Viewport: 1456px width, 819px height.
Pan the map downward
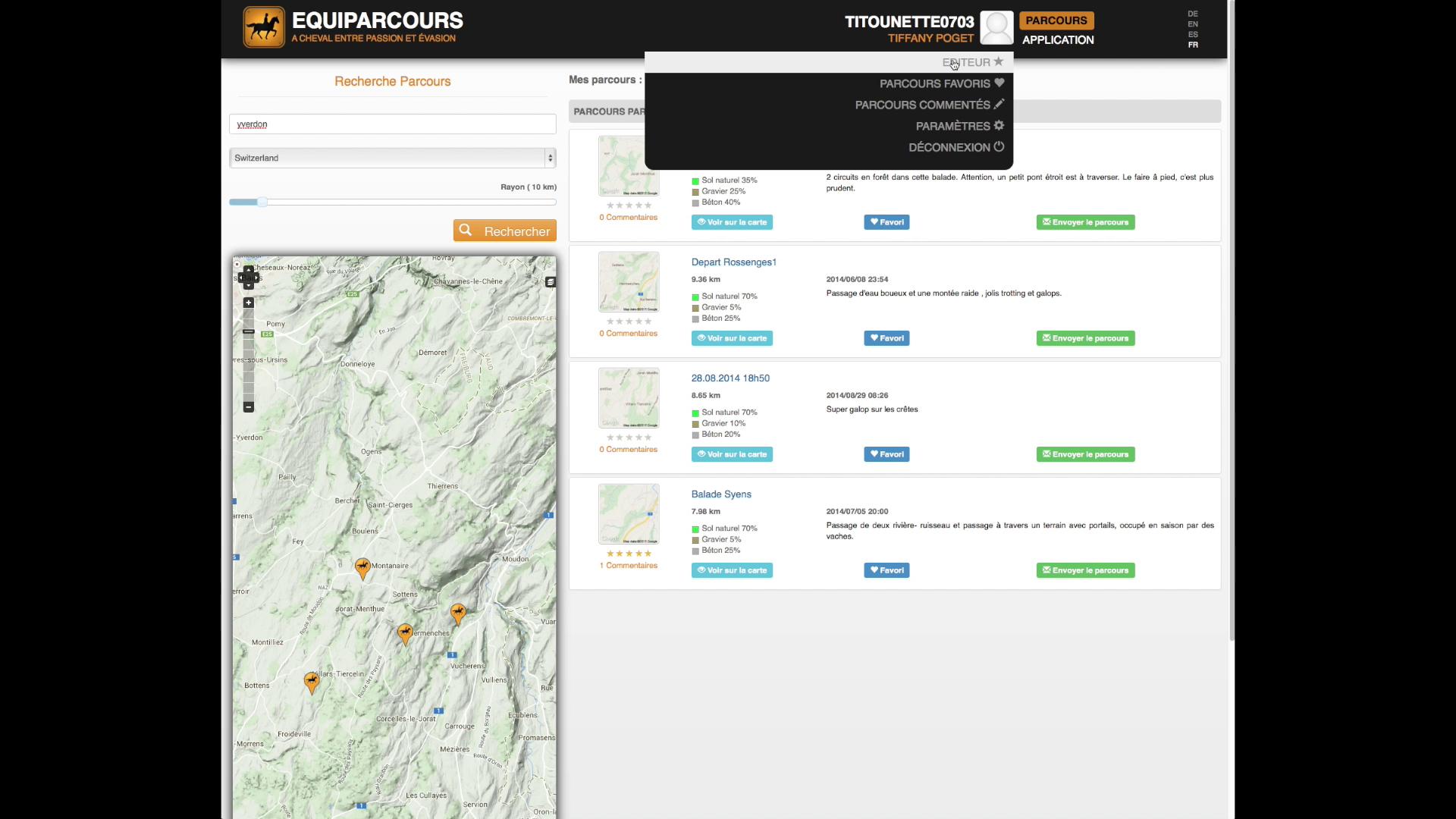248,286
